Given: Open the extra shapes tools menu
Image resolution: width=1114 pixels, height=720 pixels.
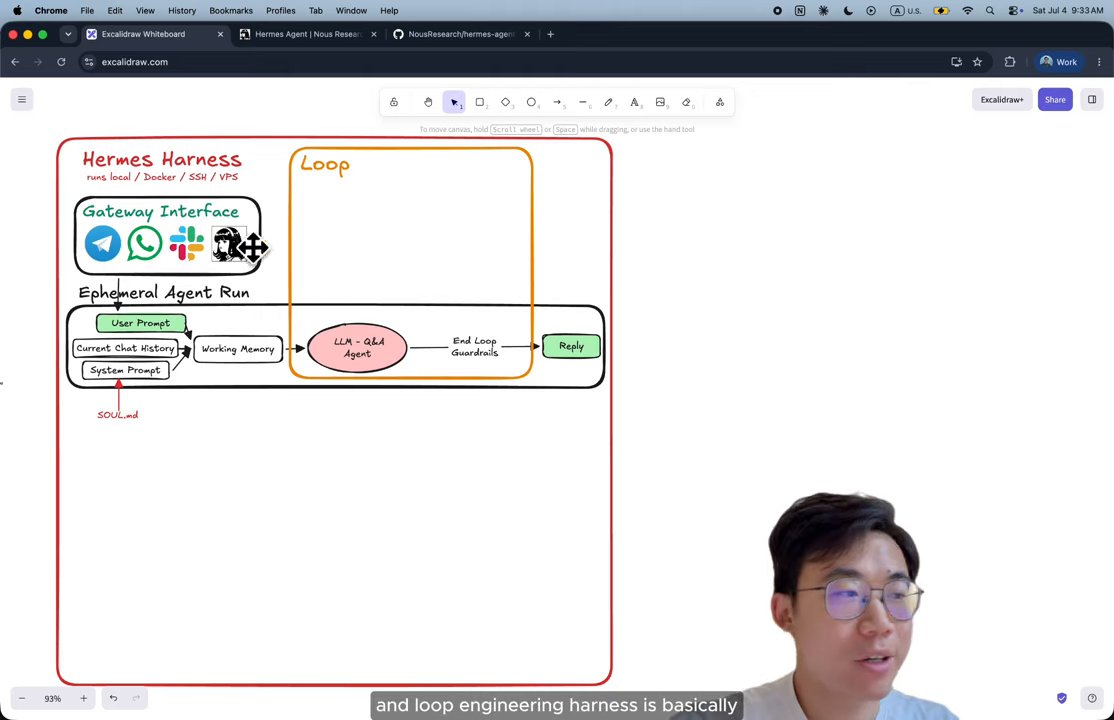Looking at the screenshot, I should pos(720,102).
